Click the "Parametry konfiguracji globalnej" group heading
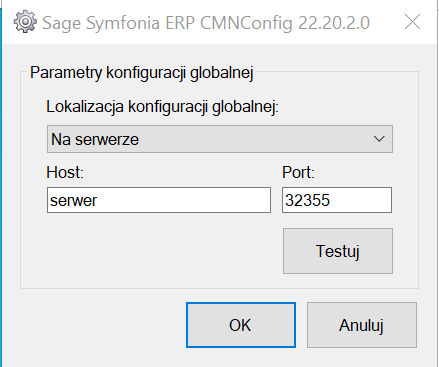The image size is (439, 367). [x=142, y=73]
